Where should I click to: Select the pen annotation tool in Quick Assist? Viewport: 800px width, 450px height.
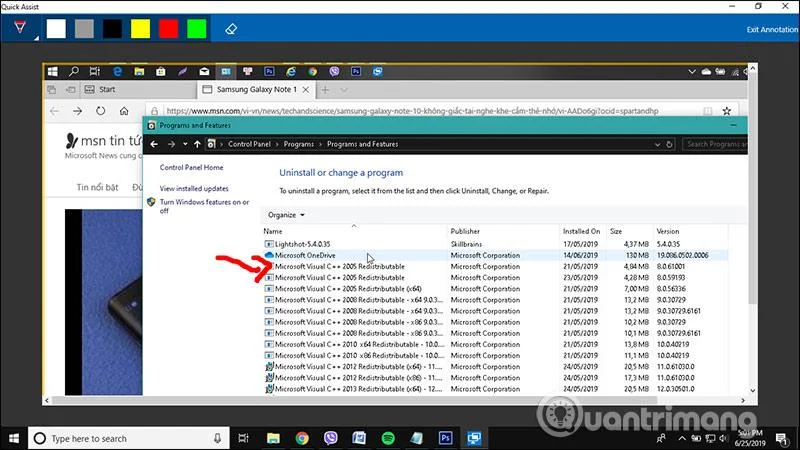[20, 28]
